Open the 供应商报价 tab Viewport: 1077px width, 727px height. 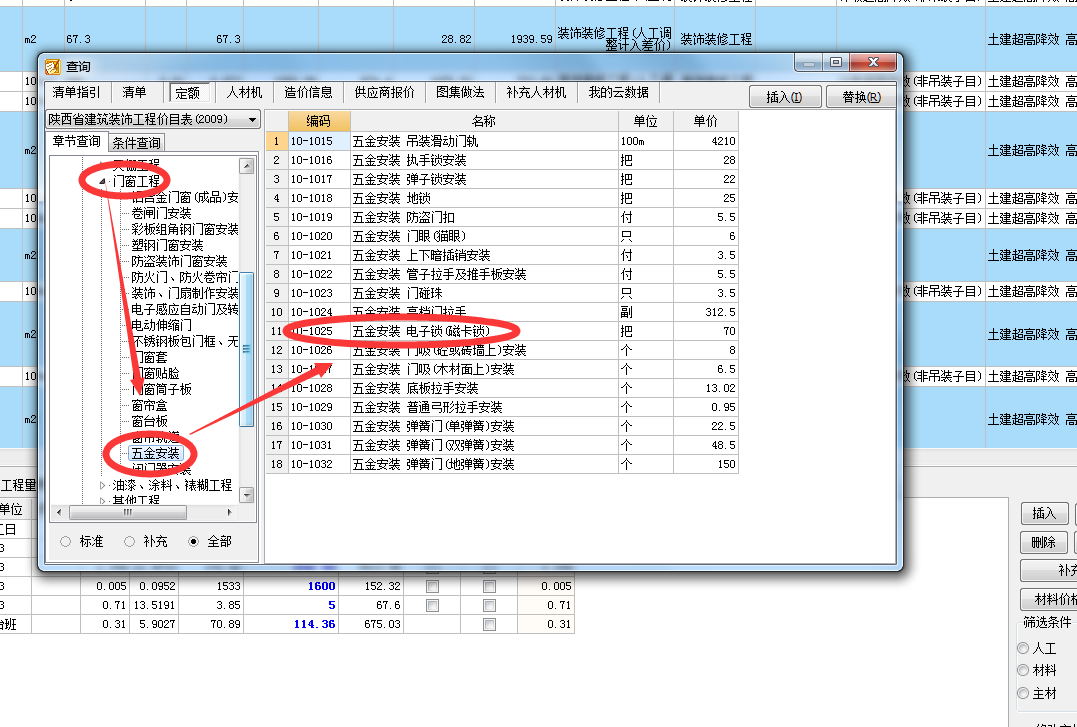[x=385, y=92]
